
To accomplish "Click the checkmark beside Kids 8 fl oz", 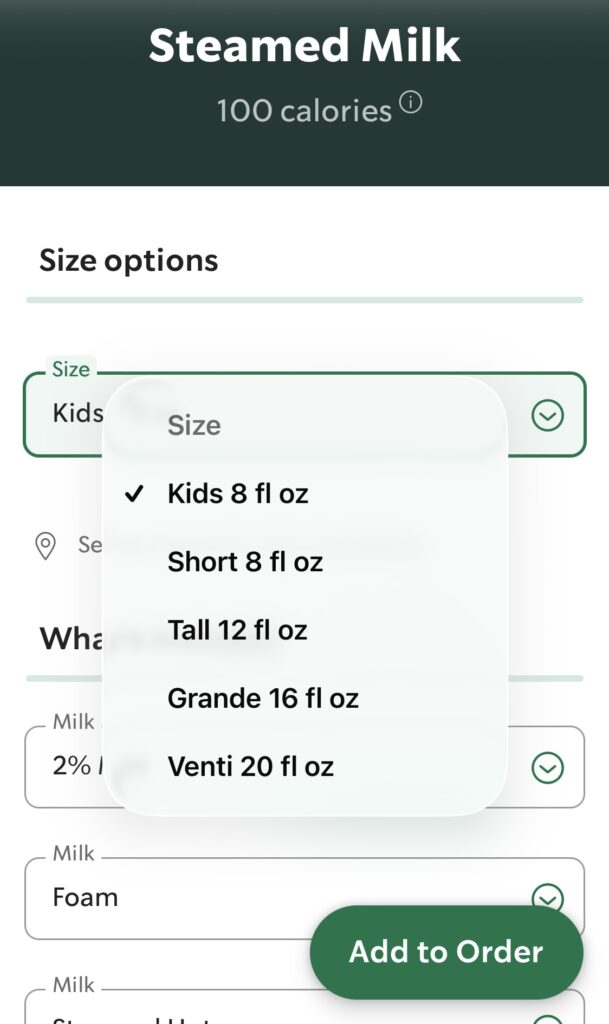I will (x=135, y=493).
